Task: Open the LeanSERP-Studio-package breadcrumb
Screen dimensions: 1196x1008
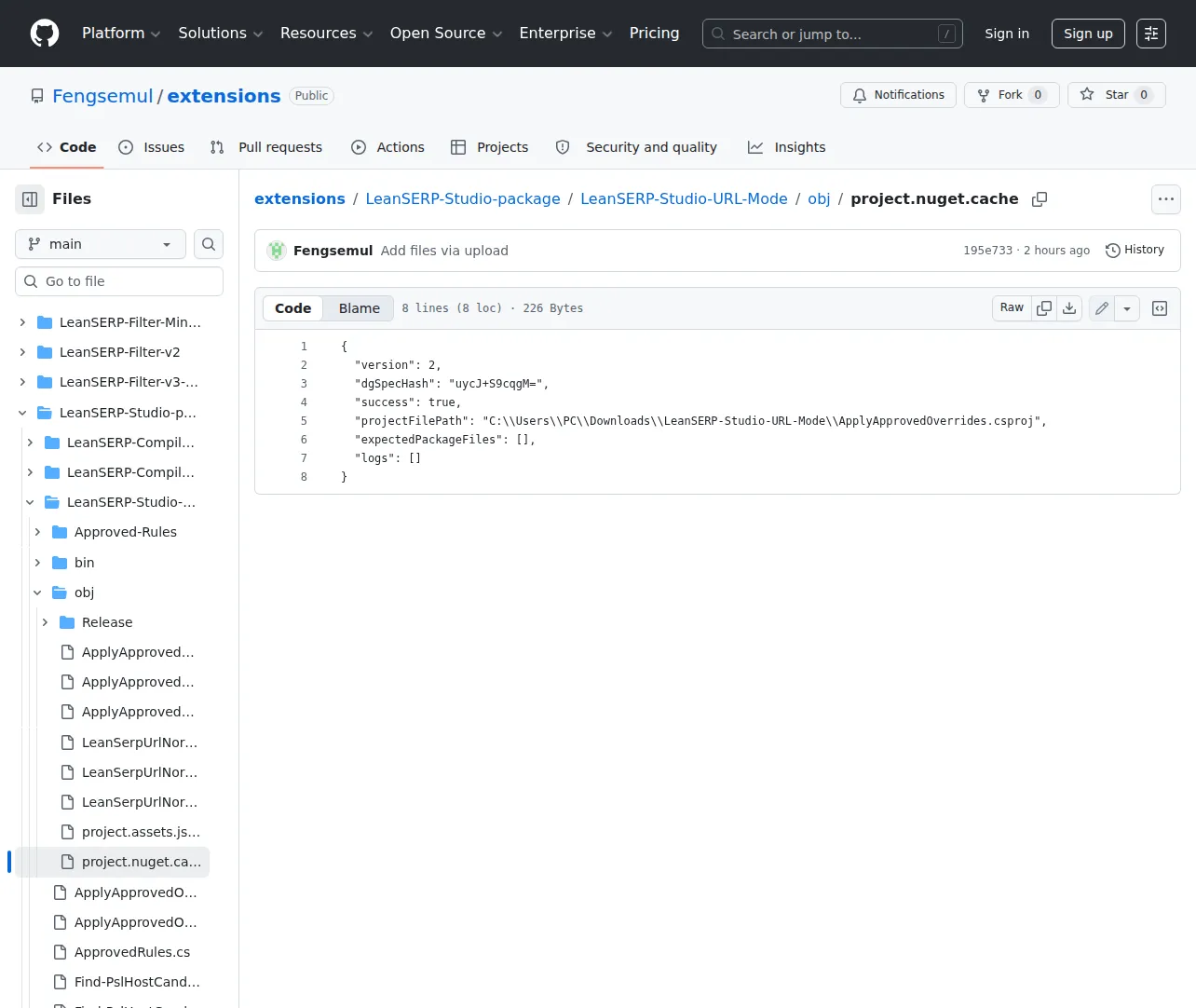Action: pyautogui.click(x=463, y=199)
